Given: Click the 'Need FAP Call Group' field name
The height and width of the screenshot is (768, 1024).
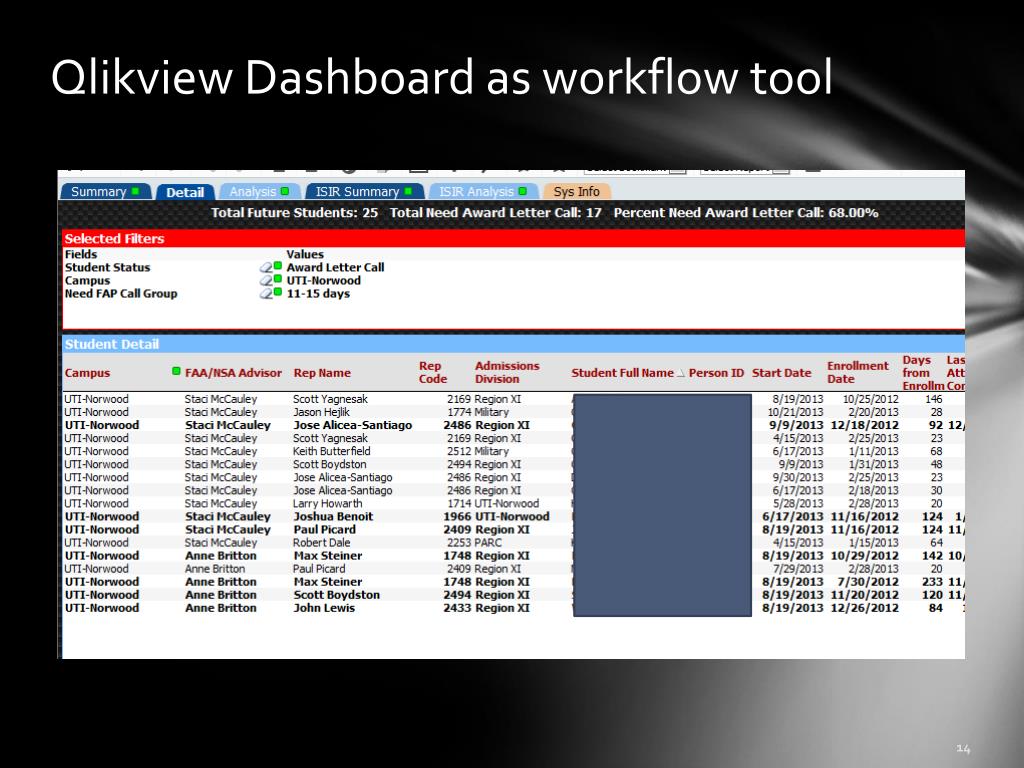Looking at the screenshot, I should click(x=121, y=293).
